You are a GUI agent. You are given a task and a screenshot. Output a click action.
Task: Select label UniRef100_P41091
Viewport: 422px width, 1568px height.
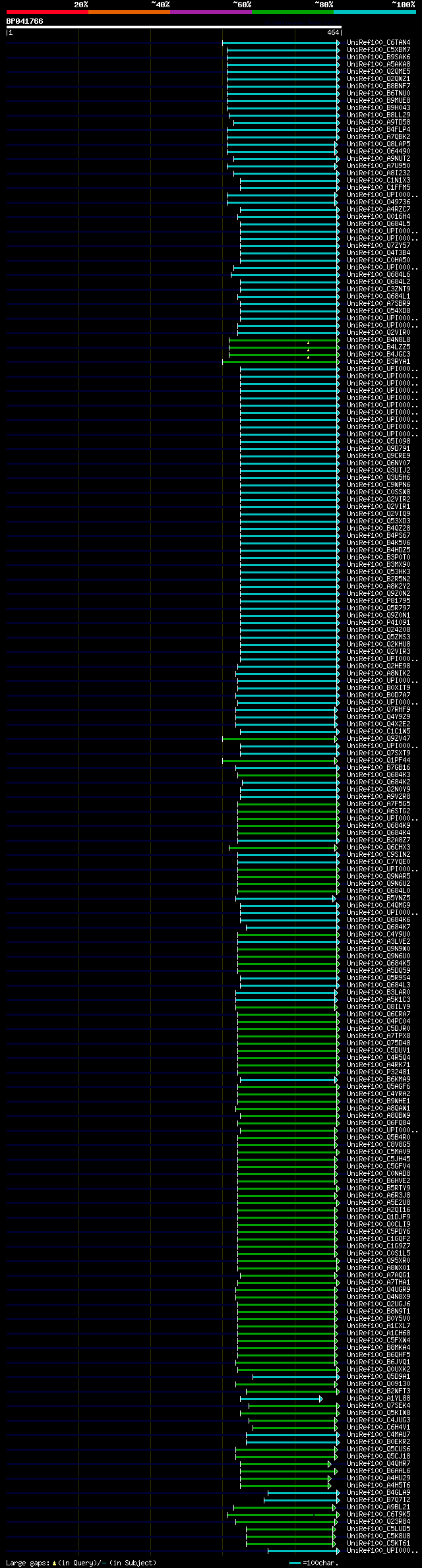(x=378, y=623)
